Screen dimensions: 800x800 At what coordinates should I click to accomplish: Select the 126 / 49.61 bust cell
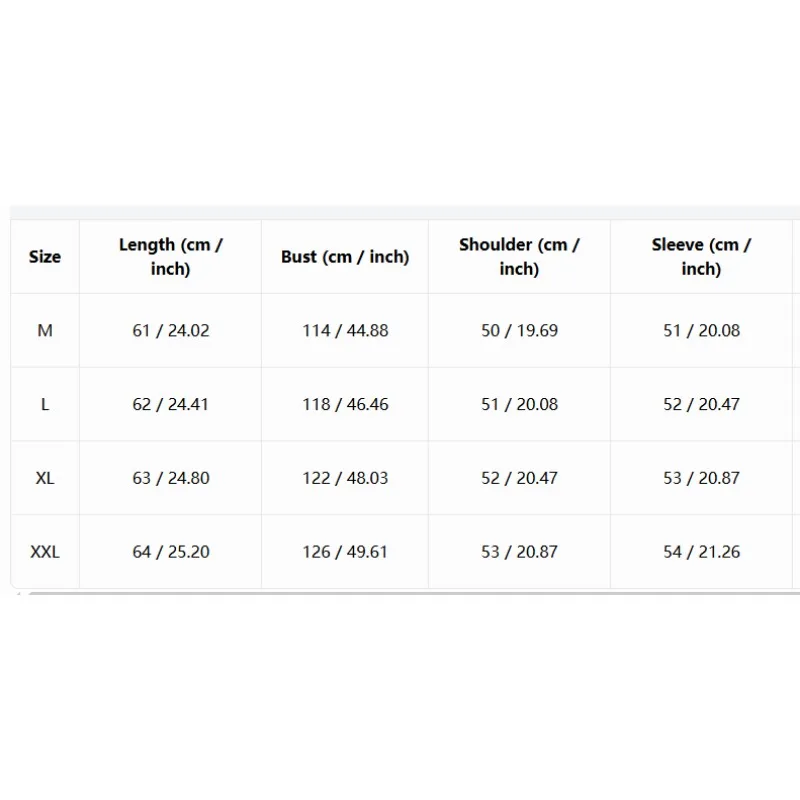tap(345, 552)
